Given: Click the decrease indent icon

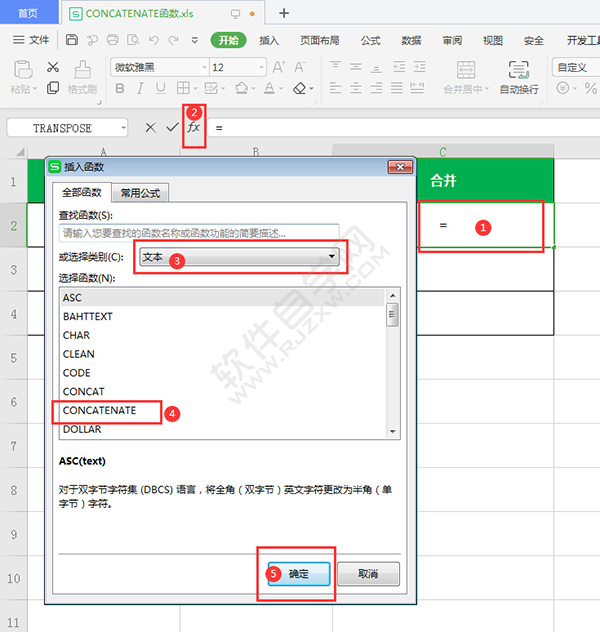Looking at the screenshot, I should (x=399, y=67).
